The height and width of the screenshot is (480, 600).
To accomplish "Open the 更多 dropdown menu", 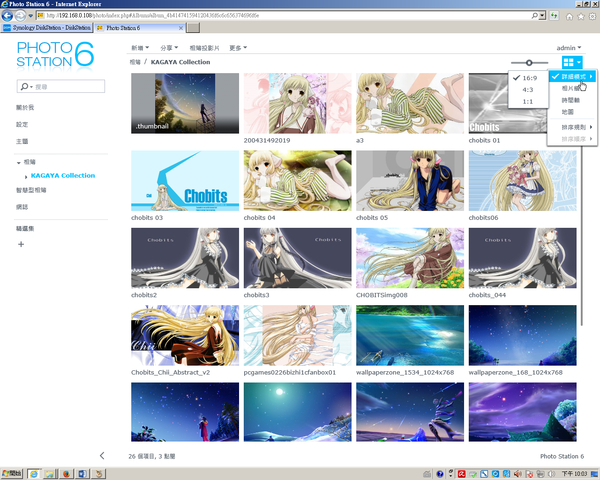I will (238, 48).
